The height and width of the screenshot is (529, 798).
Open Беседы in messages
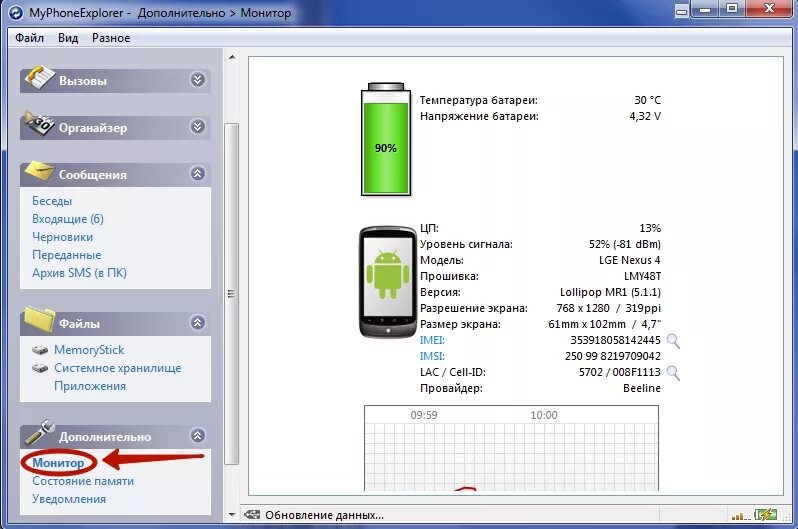[52, 201]
